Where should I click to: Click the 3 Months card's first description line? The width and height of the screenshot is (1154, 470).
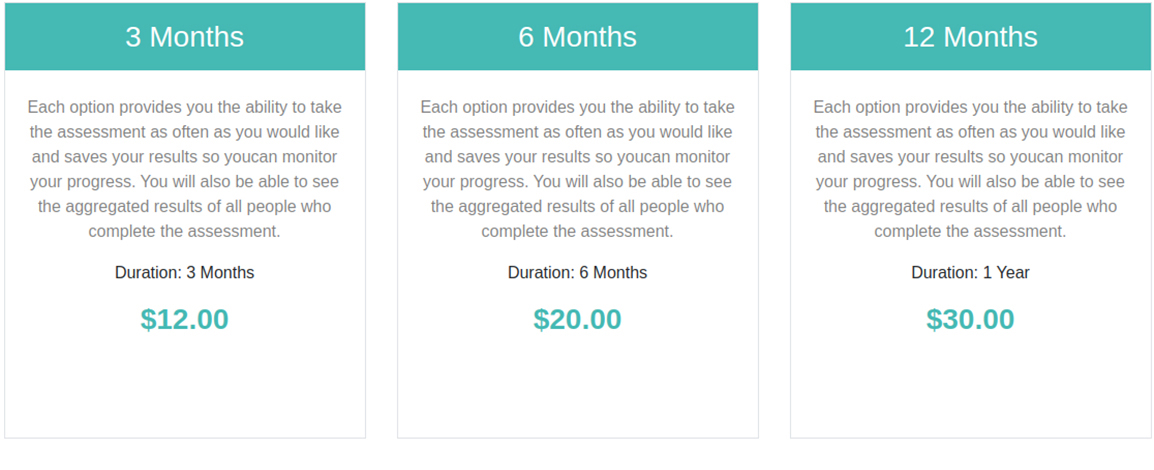185,107
